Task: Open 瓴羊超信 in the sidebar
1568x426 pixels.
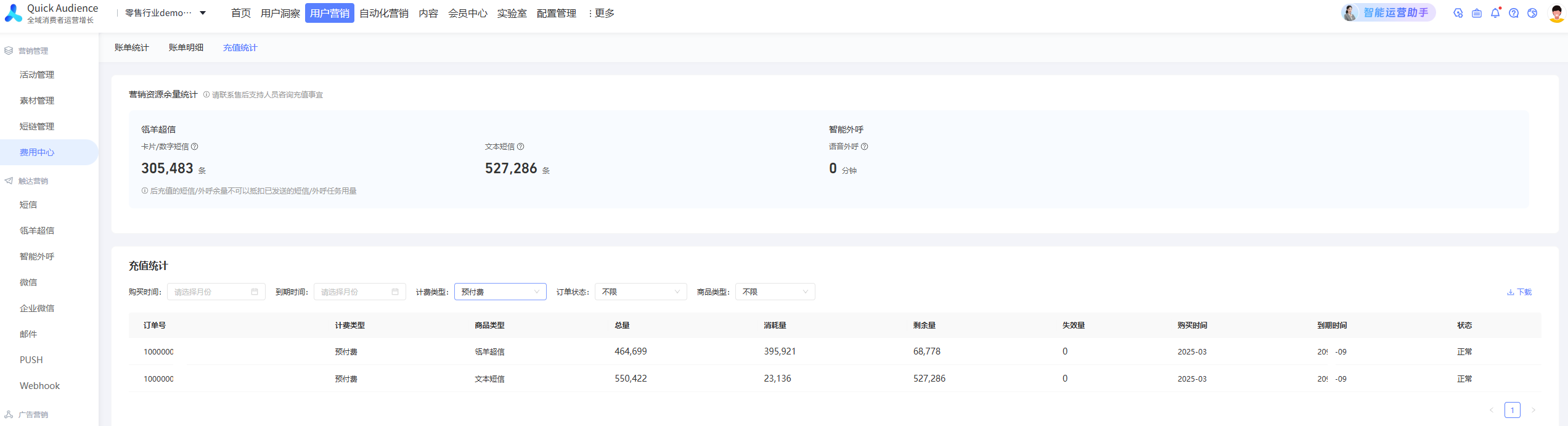Action: coord(37,231)
